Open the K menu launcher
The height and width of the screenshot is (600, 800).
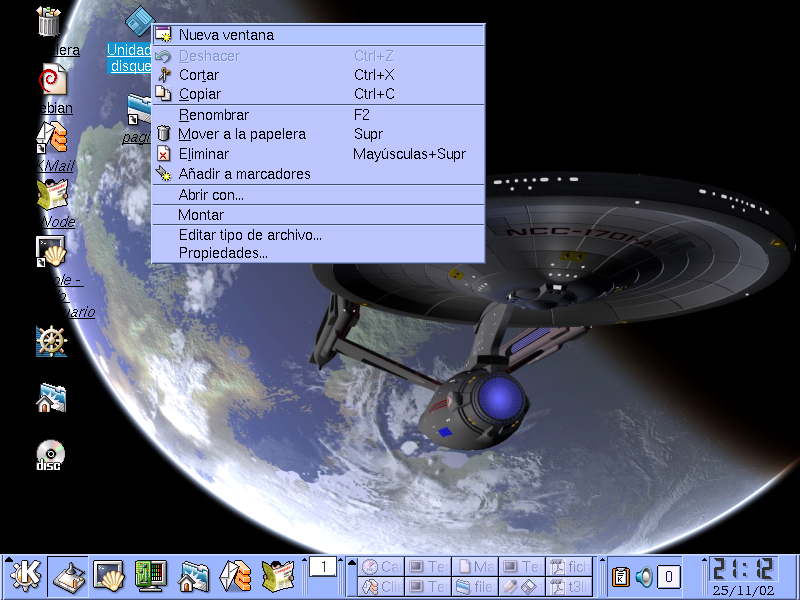coord(26,576)
